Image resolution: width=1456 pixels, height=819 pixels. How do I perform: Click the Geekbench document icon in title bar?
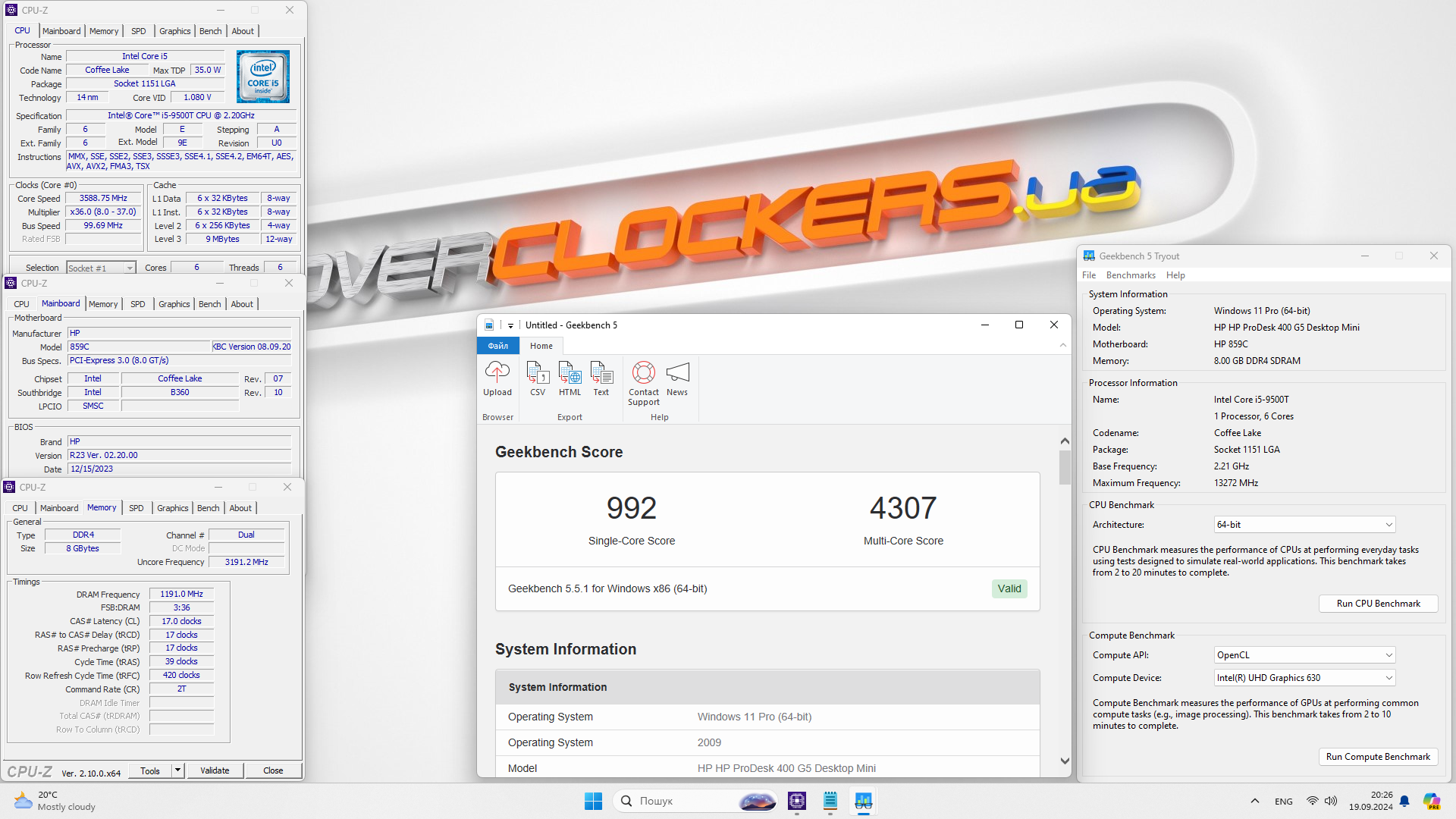pyautogui.click(x=489, y=325)
